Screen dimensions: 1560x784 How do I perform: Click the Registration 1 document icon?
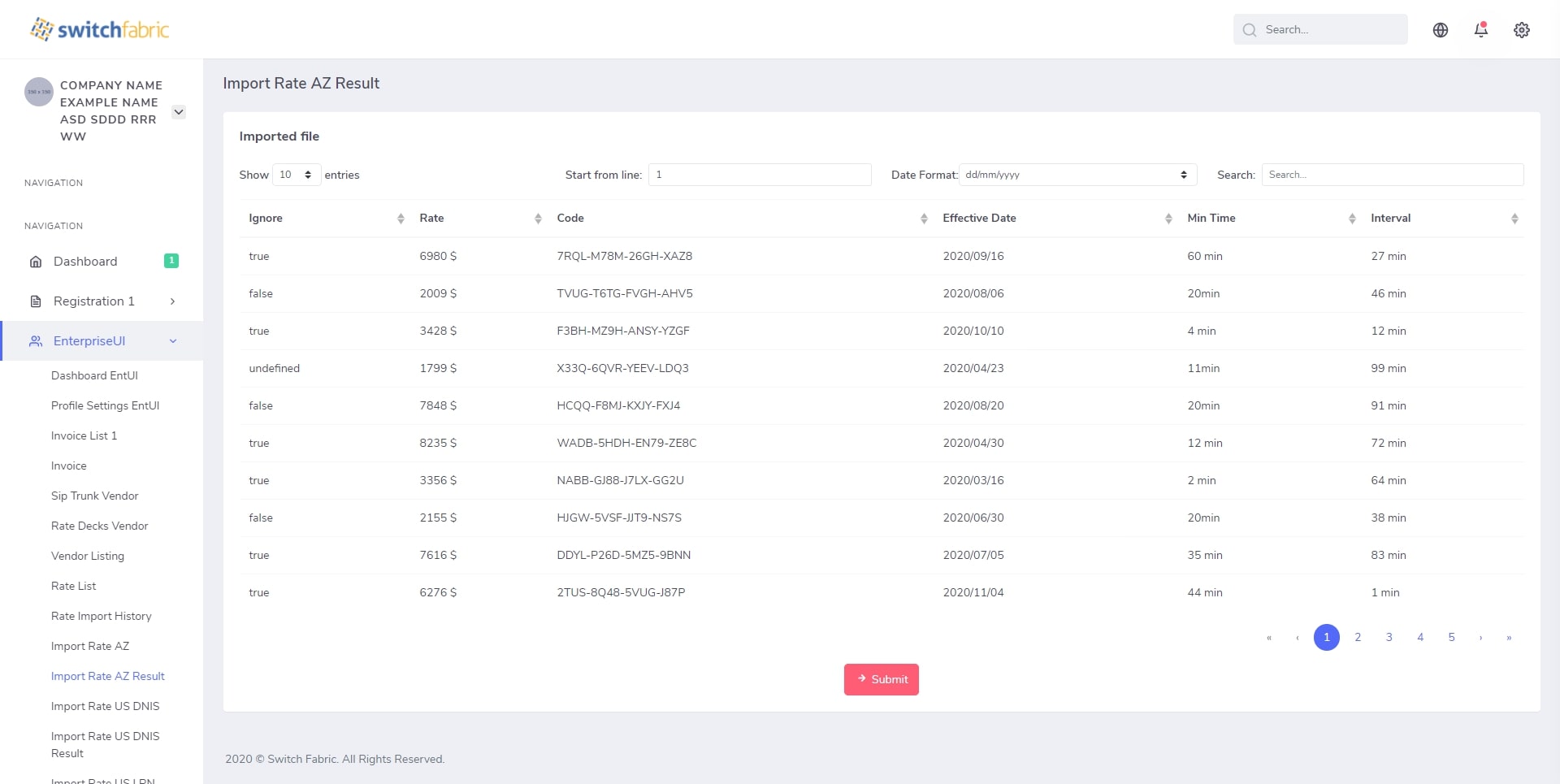pyautogui.click(x=36, y=301)
